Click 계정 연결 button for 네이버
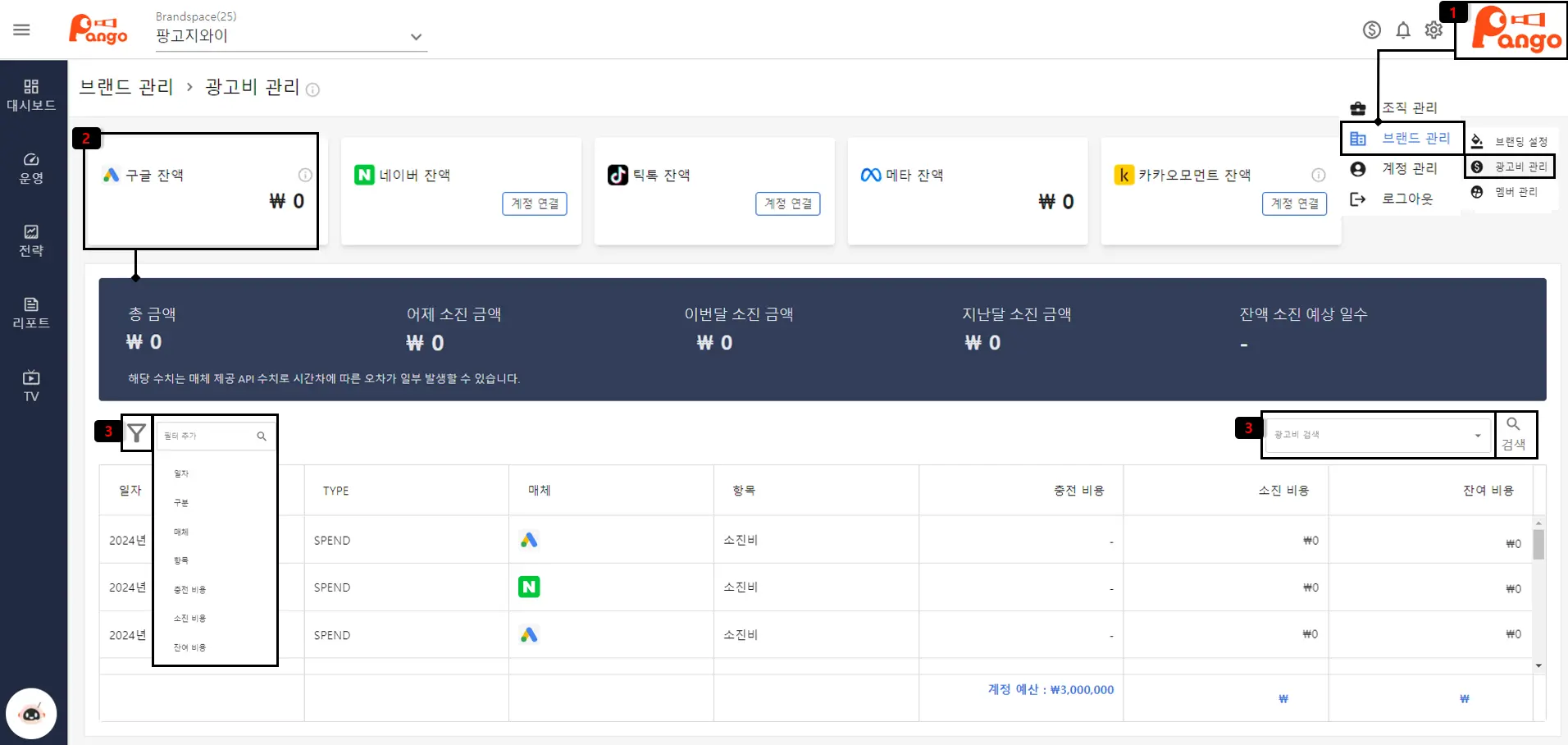The height and width of the screenshot is (745, 1568). click(x=535, y=203)
